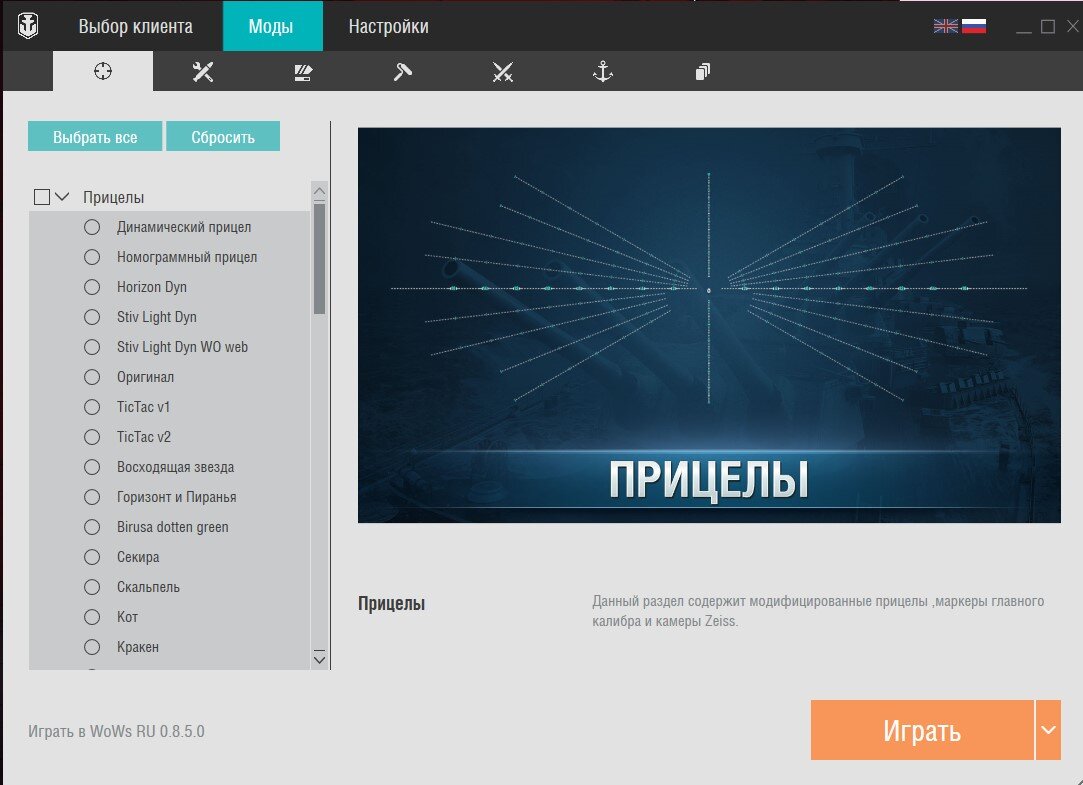Screen dimensions: 1083x785
Task: Pick the Секира radio option
Action: 92,556
